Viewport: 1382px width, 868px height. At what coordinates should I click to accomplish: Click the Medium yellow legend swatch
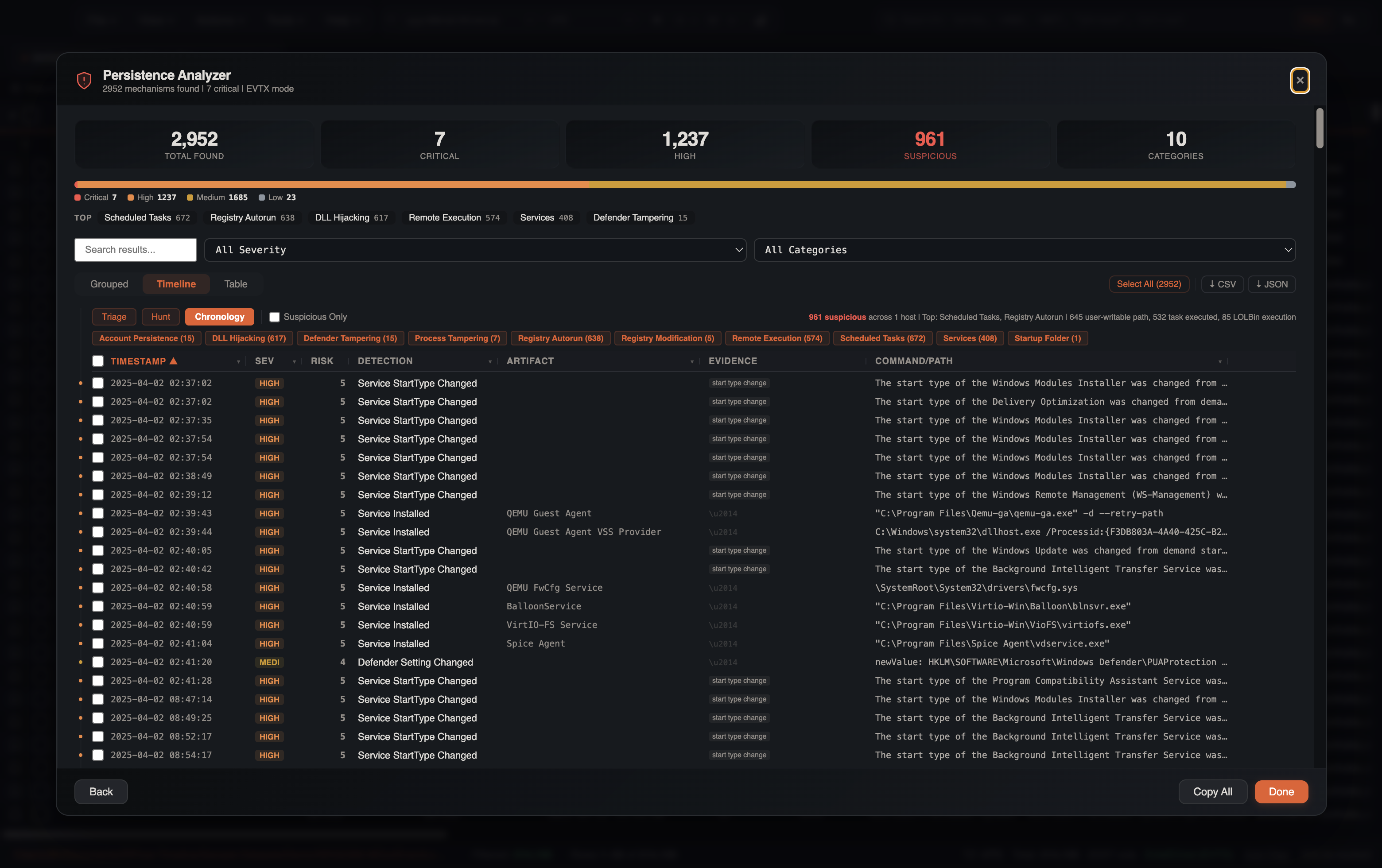click(x=190, y=198)
